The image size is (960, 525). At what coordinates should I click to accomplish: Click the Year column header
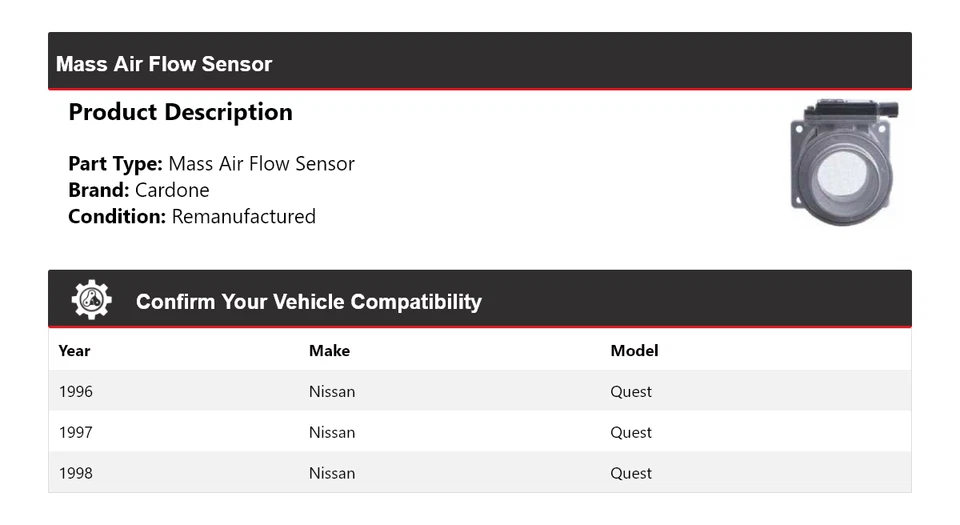pyautogui.click(x=74, y=350)
